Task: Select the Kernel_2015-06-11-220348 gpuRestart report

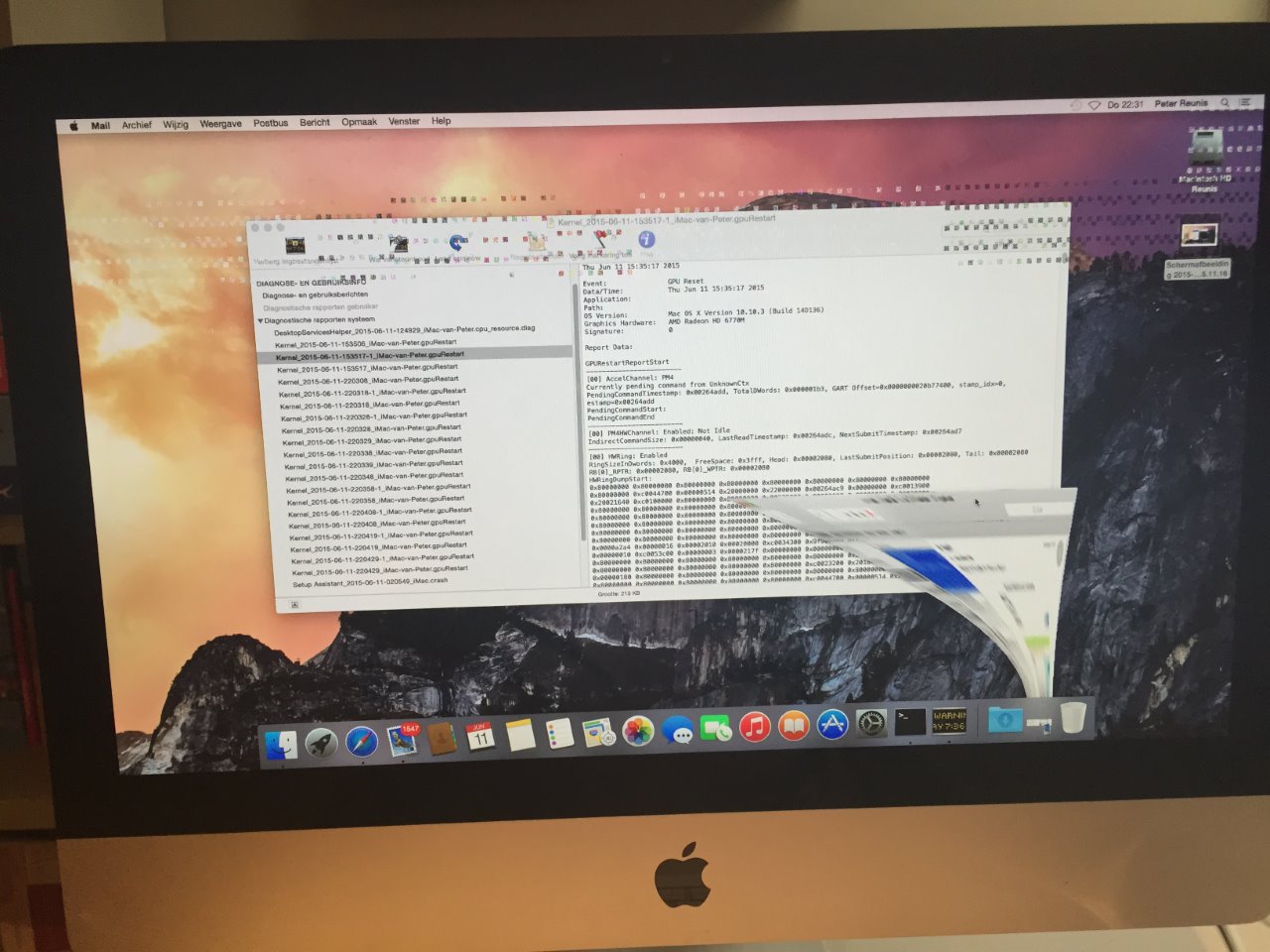Action: click(374, 477)
